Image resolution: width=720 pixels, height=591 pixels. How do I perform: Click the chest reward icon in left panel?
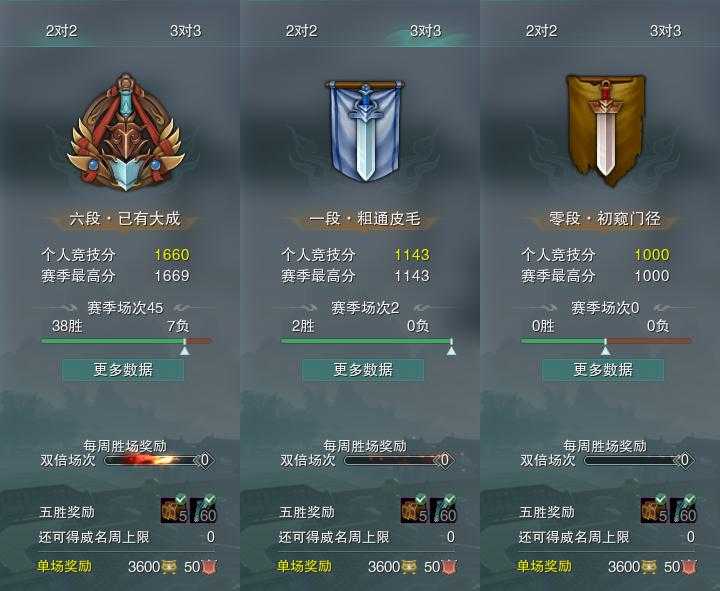[x=174, y=509]
